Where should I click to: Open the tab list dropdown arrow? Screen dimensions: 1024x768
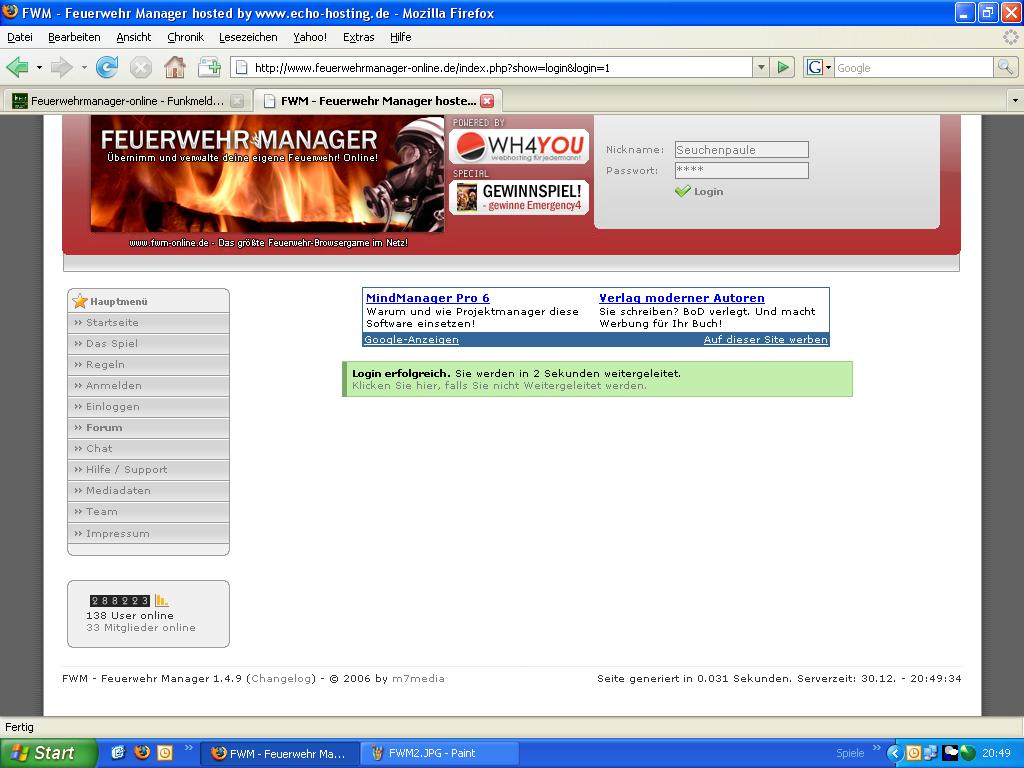[x=1014, y=100]
